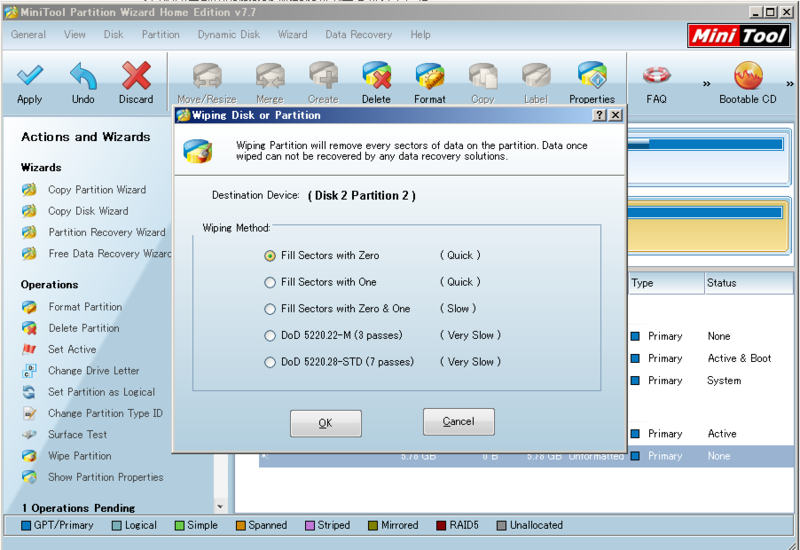Image resolution: width=800 pixels, height=550 pixels.
Task: Click sidebar scroll down arrow
Action: [x=220, y=507]
